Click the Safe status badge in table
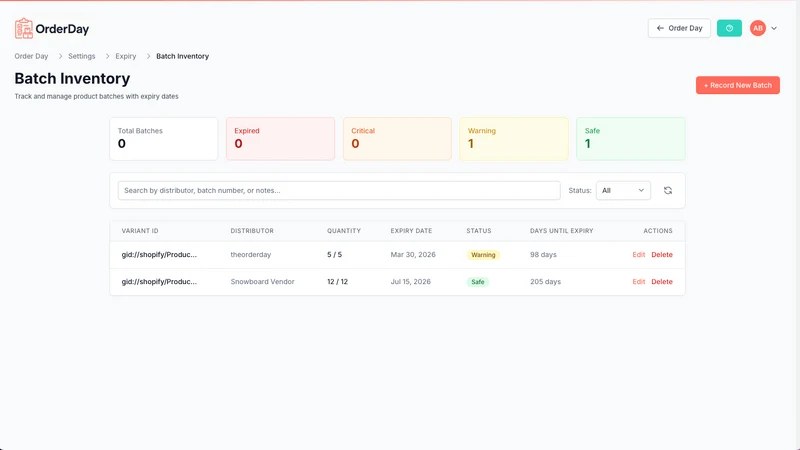This screenshot has width=800, height=450. point(478,282)
